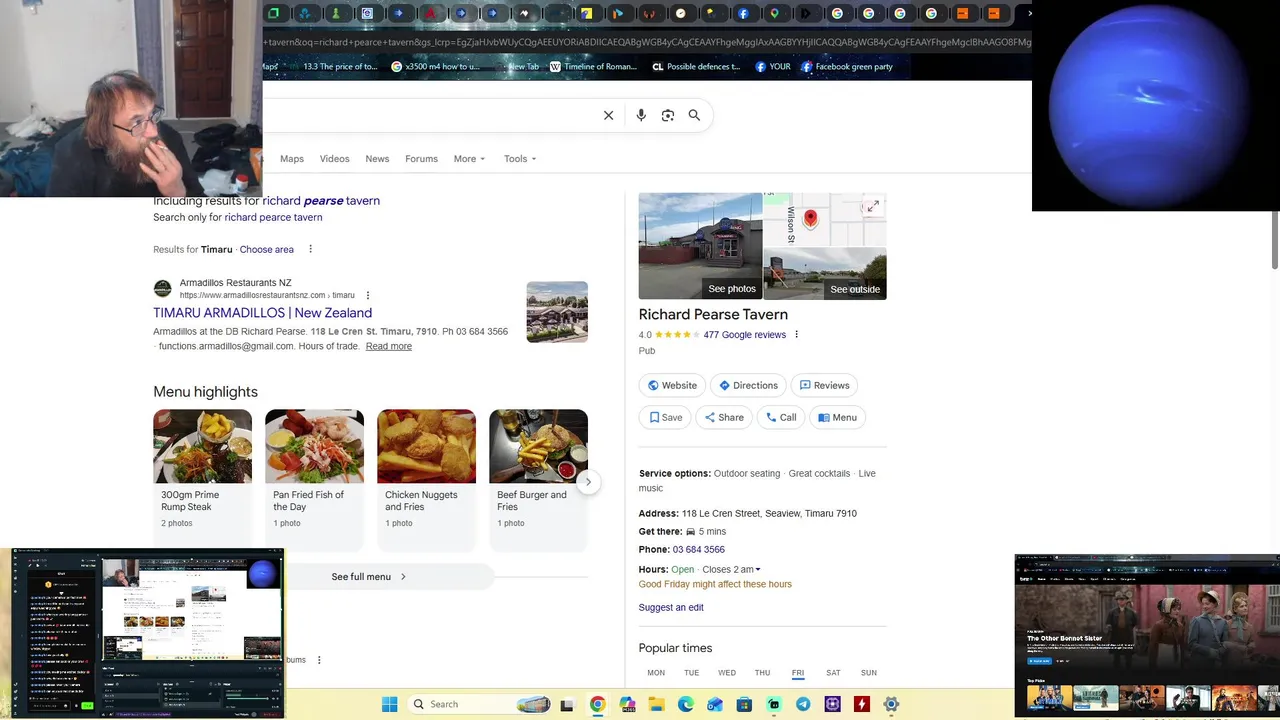This screenshot has width=1280, height=720.
Task: Open Telegram from the taskbar
Action: [x=803, y=704]
